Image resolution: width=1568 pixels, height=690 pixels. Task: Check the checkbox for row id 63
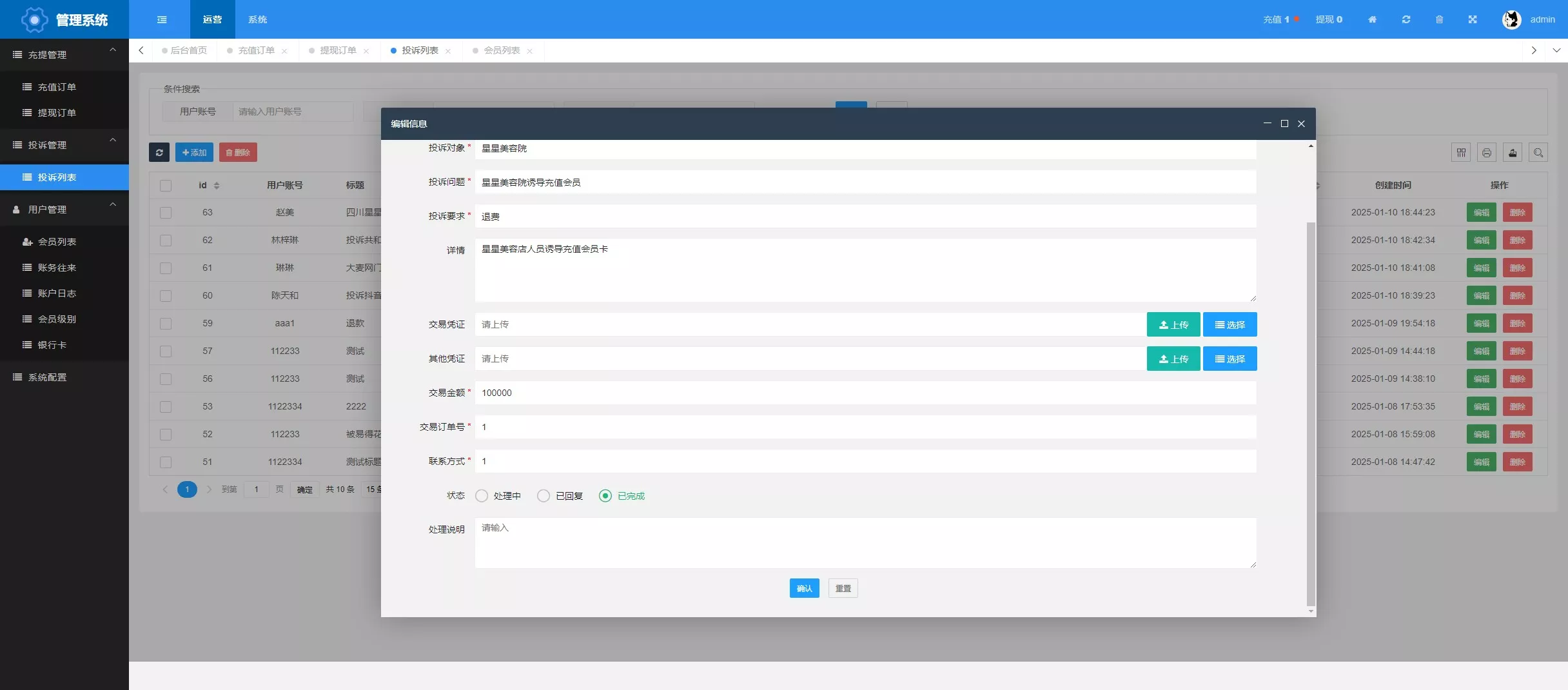(x=166, y=213)
